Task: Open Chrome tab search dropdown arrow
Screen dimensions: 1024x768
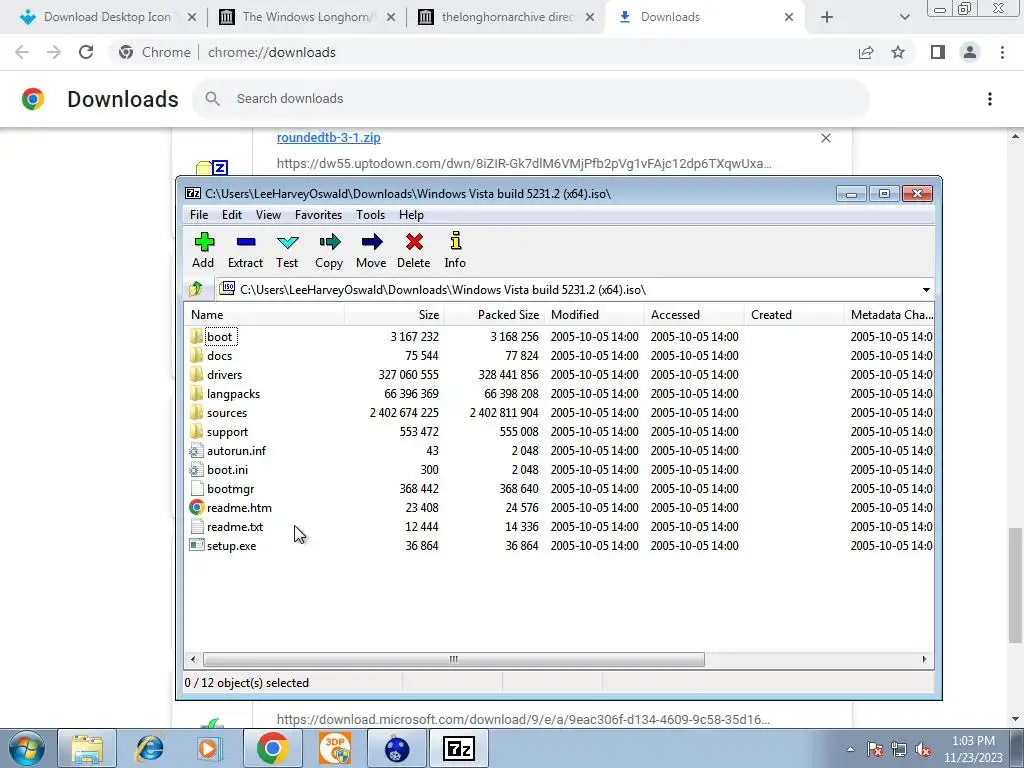Action: coord(904,17)
